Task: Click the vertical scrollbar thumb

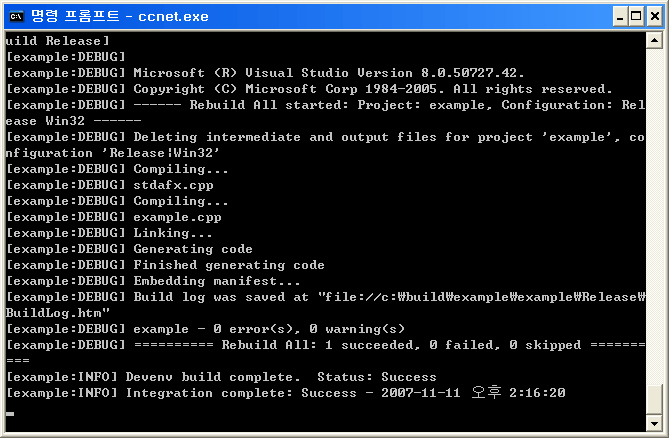Action: tap(653, 399)
